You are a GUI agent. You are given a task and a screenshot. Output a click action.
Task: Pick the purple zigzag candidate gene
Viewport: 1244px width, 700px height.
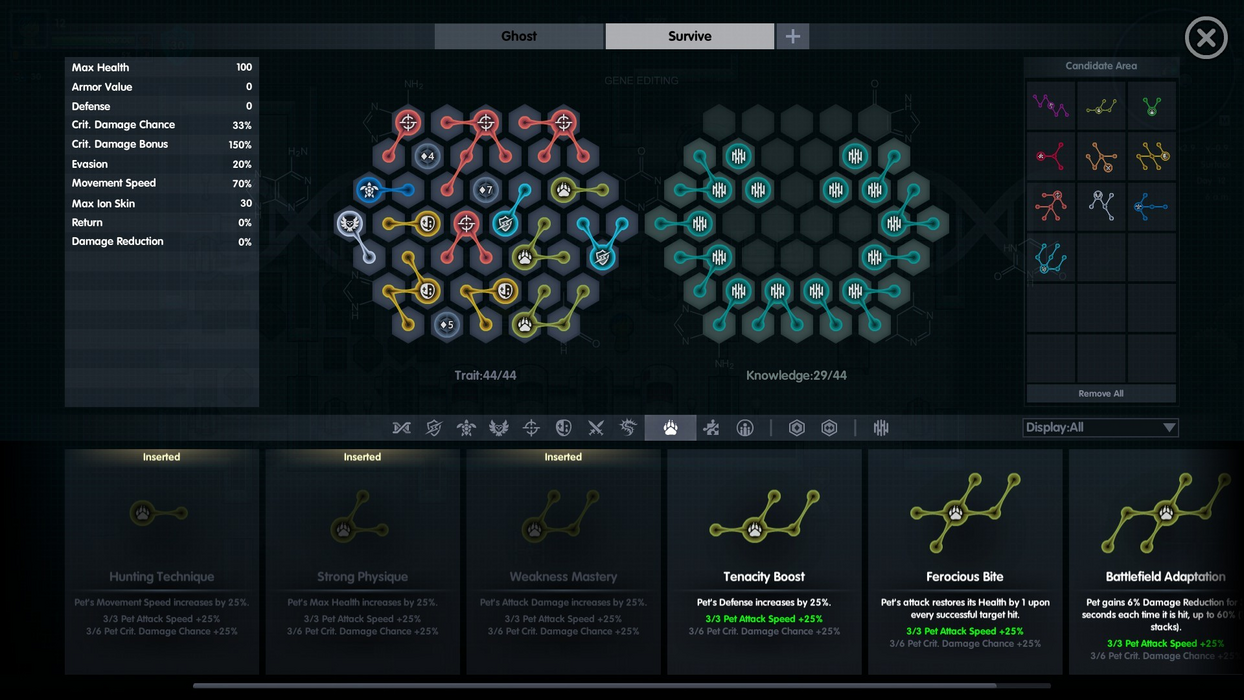pos(1050,105)
